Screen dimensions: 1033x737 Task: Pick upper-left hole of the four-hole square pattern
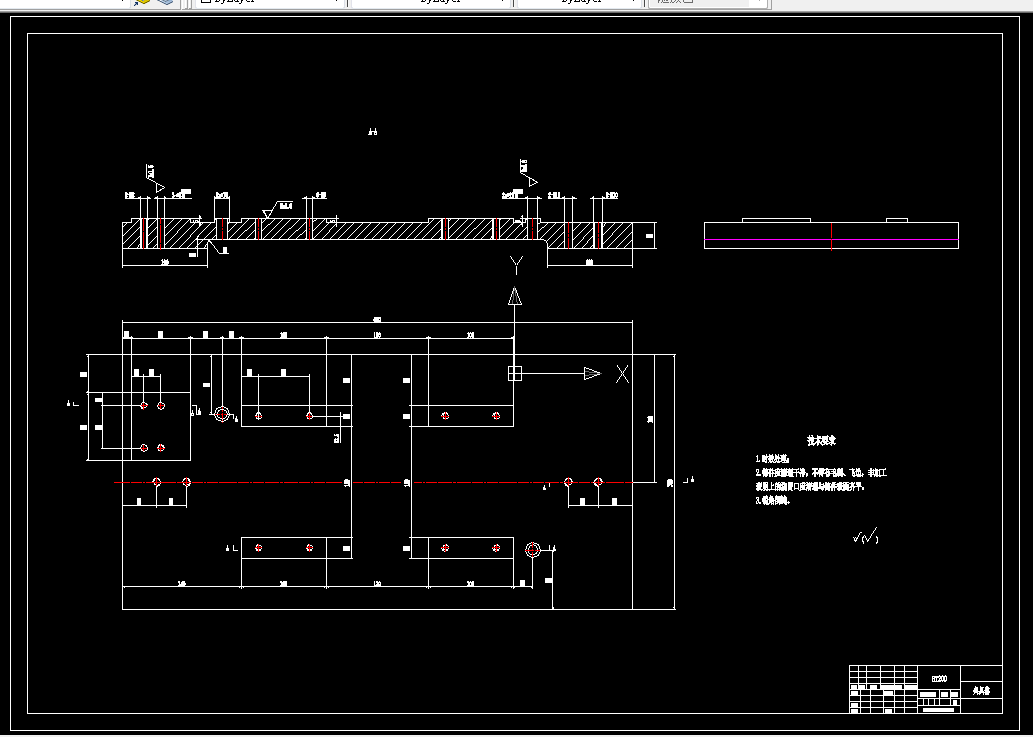click(144, 406)
